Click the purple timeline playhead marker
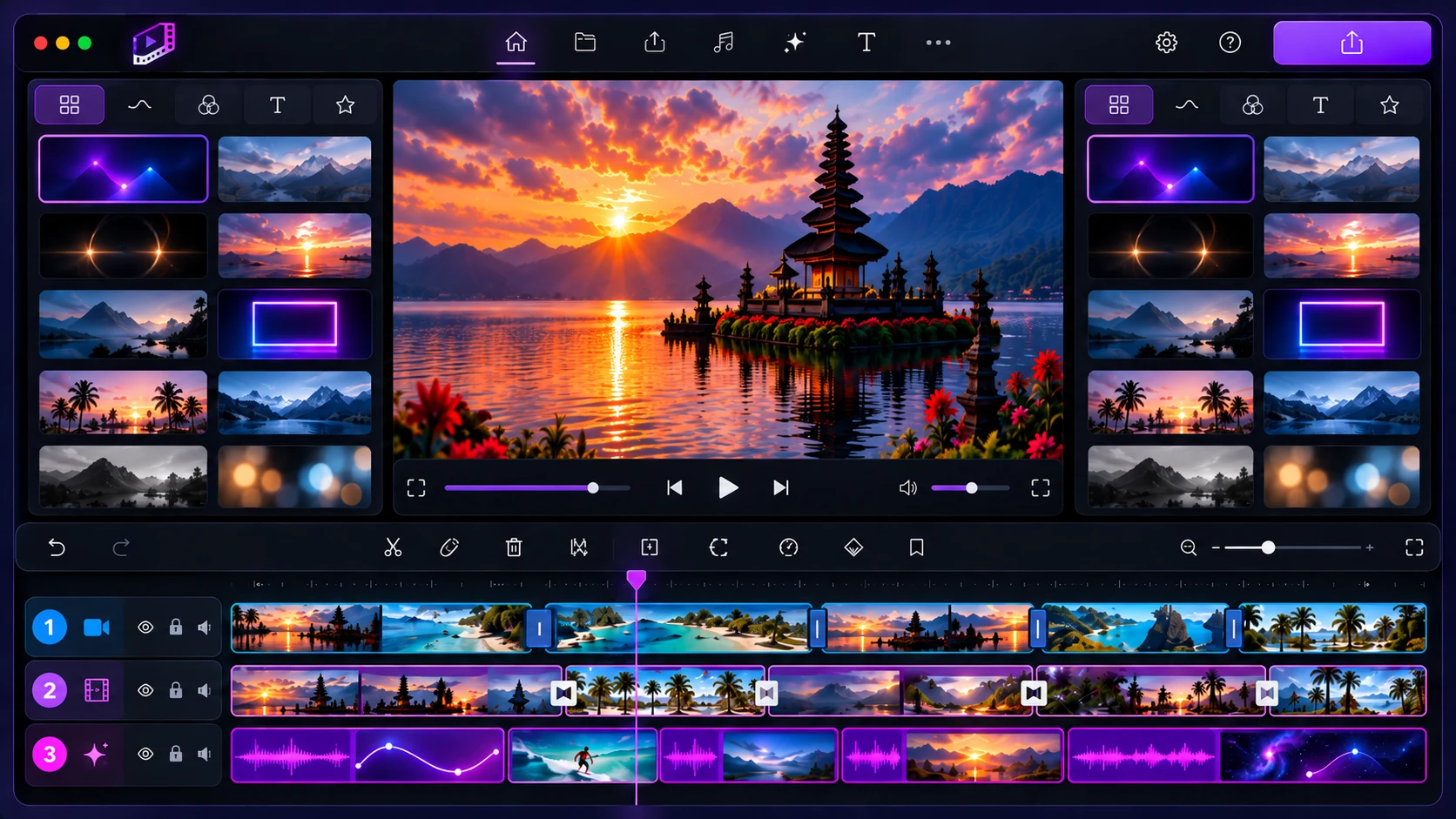The image size is (1456, 819). pos(637,579)
